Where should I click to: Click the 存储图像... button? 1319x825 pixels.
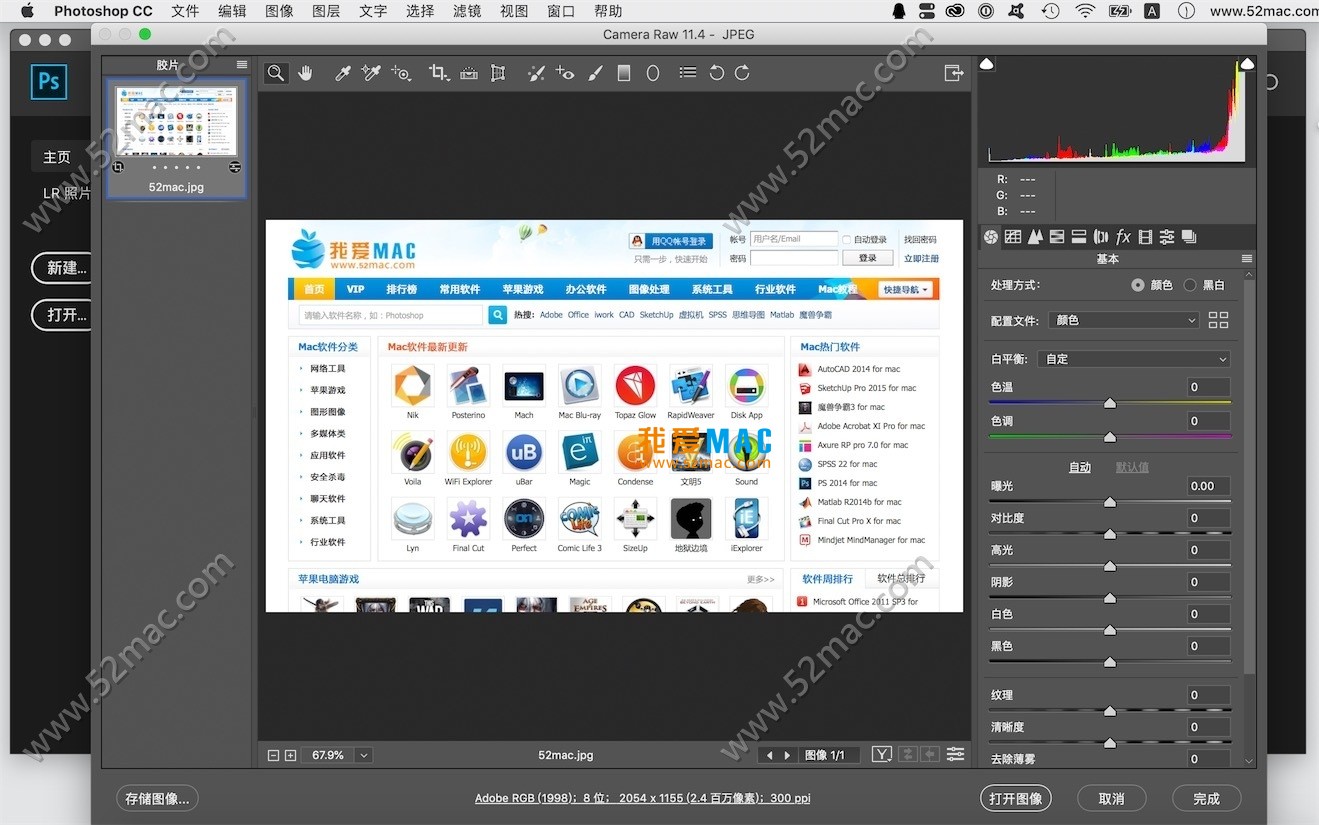tap(157, 798)
